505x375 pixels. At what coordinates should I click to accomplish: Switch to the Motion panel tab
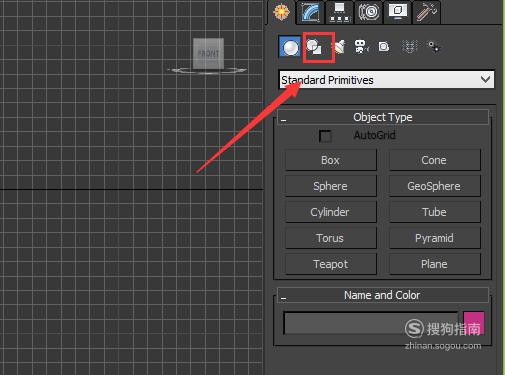(368, 12)
